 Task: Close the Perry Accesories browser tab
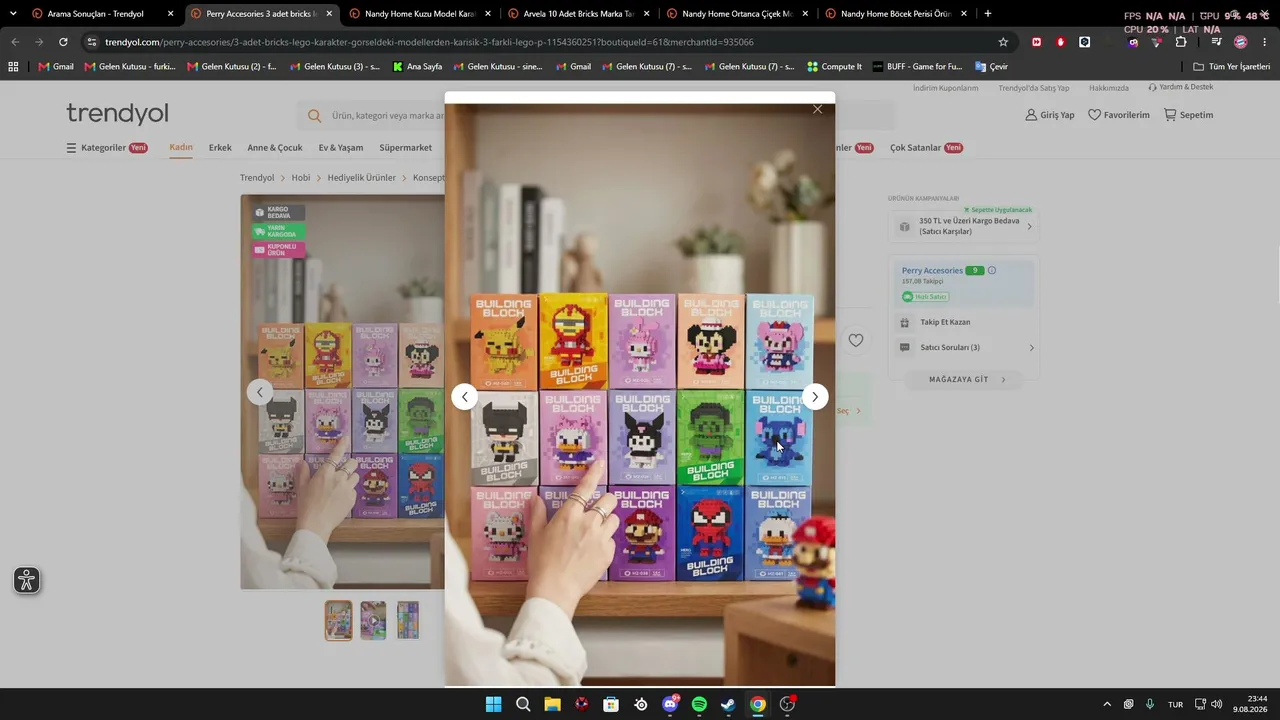pos(329,14)
